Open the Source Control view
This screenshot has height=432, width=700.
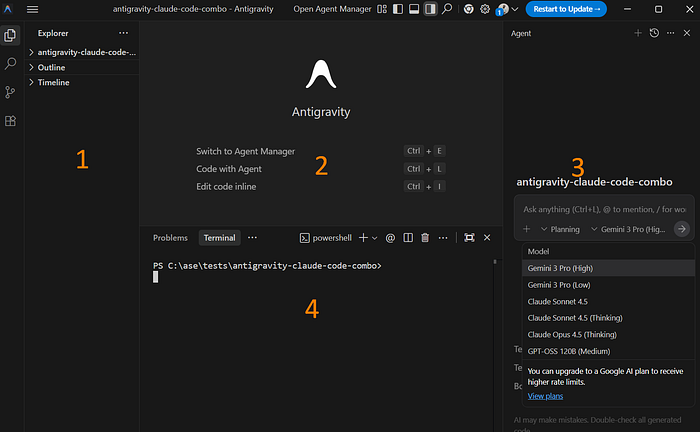pos(10,92)
